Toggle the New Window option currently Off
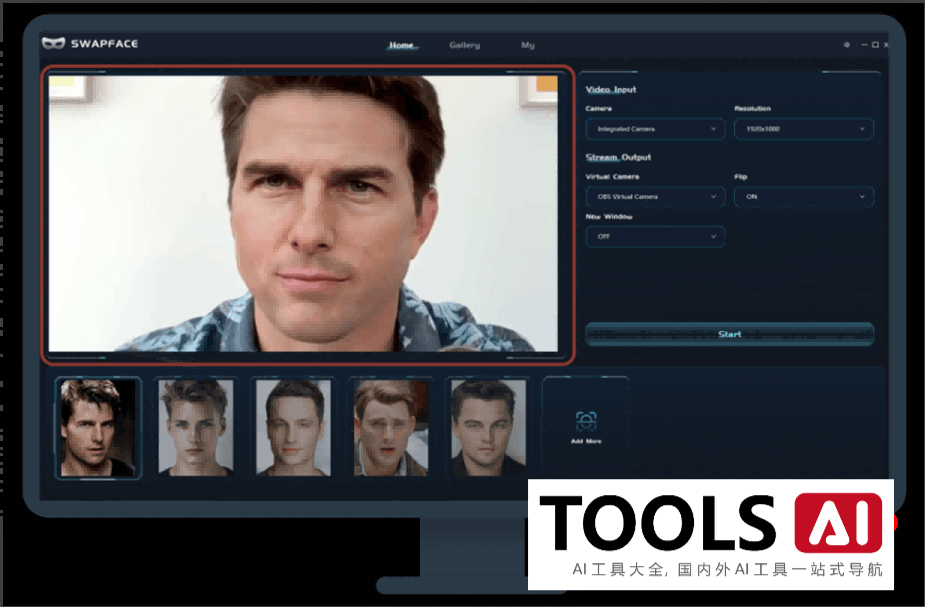Image resolution: width=925 pixels, height=607 pixels. tap(655, 237)
